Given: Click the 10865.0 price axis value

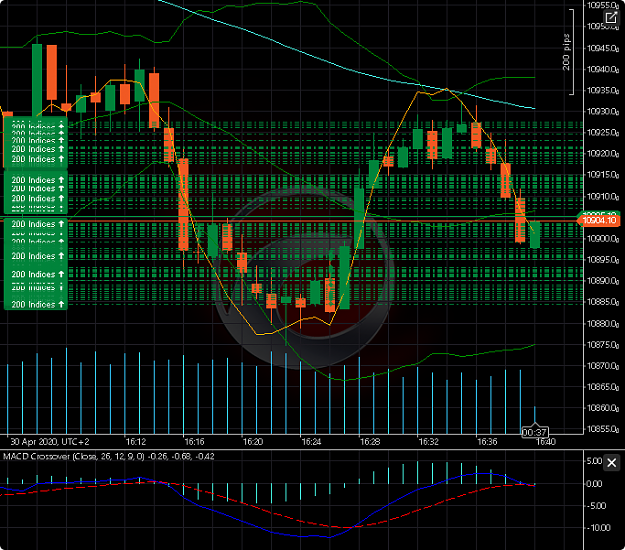Looking at the screenshot, I should pyautogui.click(x=603, y=387).
